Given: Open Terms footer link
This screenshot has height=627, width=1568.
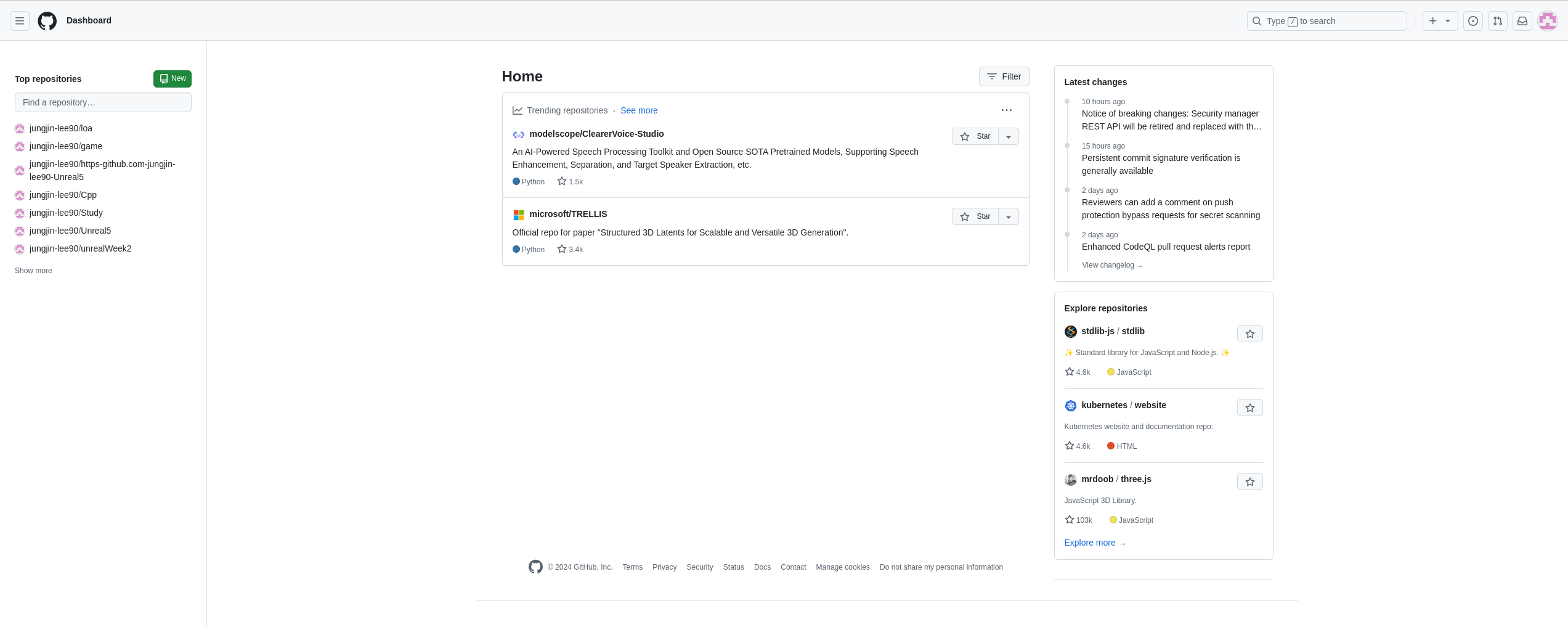Looking at the screenshot, I should coord(632,567).
